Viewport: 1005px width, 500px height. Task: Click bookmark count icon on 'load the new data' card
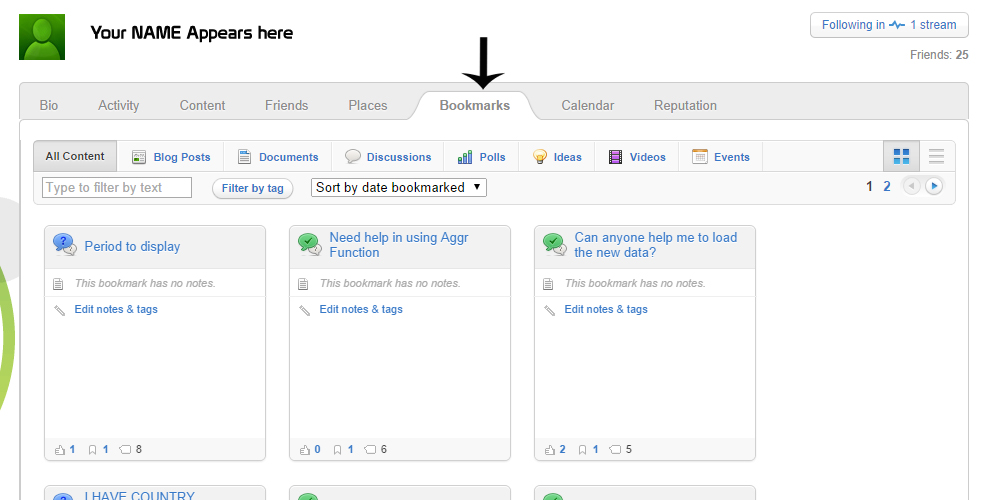[x=582, y=449]
